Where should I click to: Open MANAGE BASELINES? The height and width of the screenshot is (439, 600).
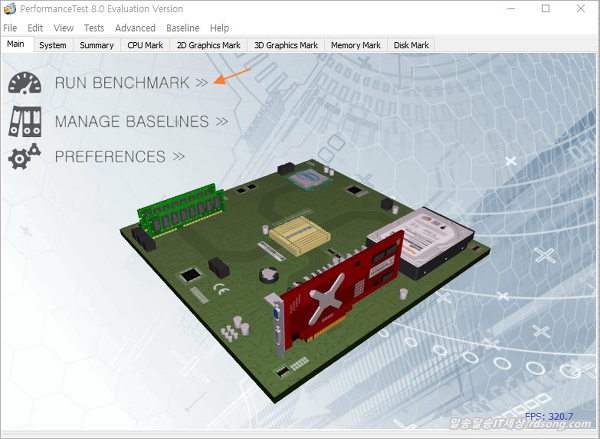coord(132,121)
